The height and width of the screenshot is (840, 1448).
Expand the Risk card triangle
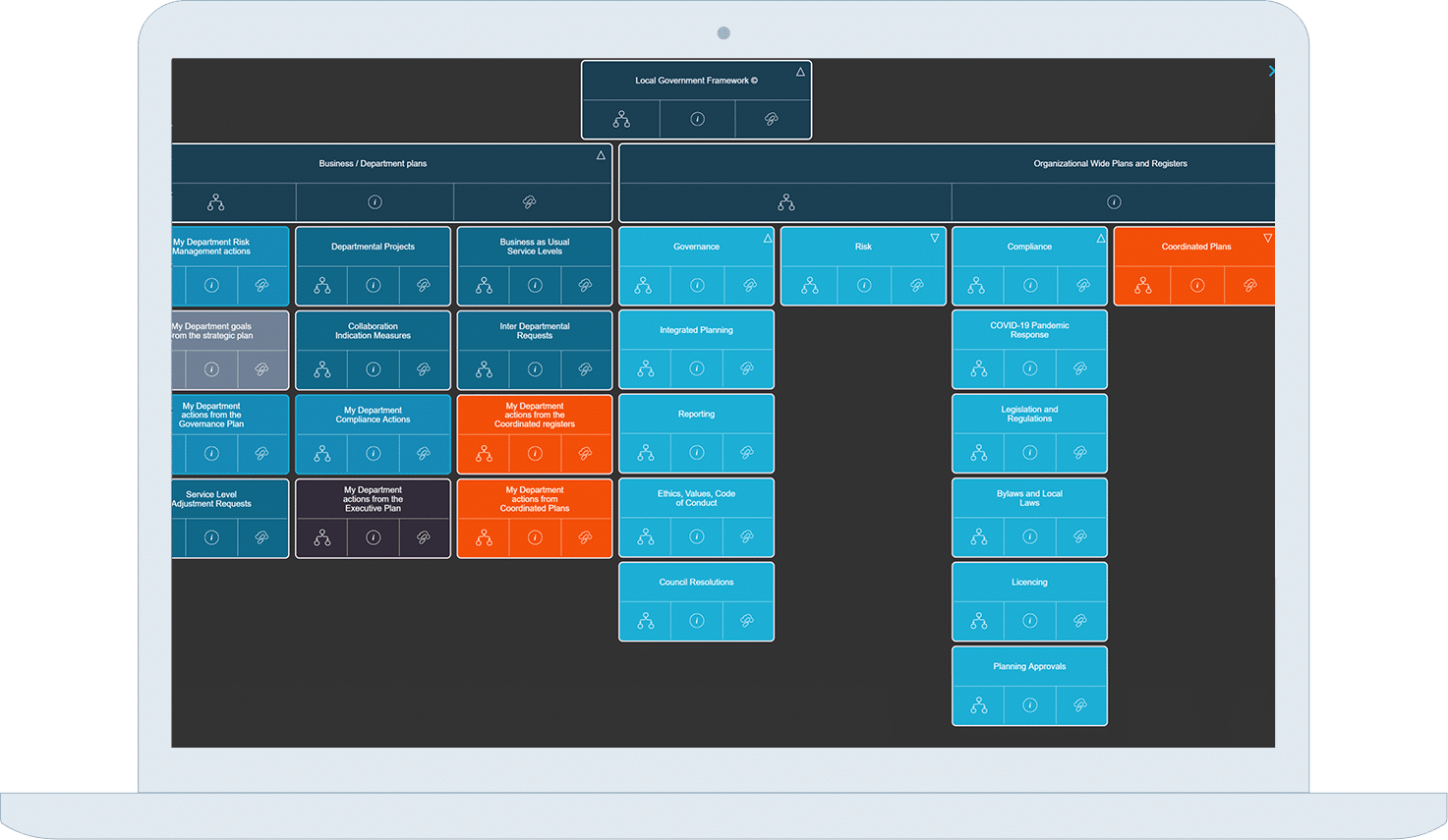coord(935,238)
